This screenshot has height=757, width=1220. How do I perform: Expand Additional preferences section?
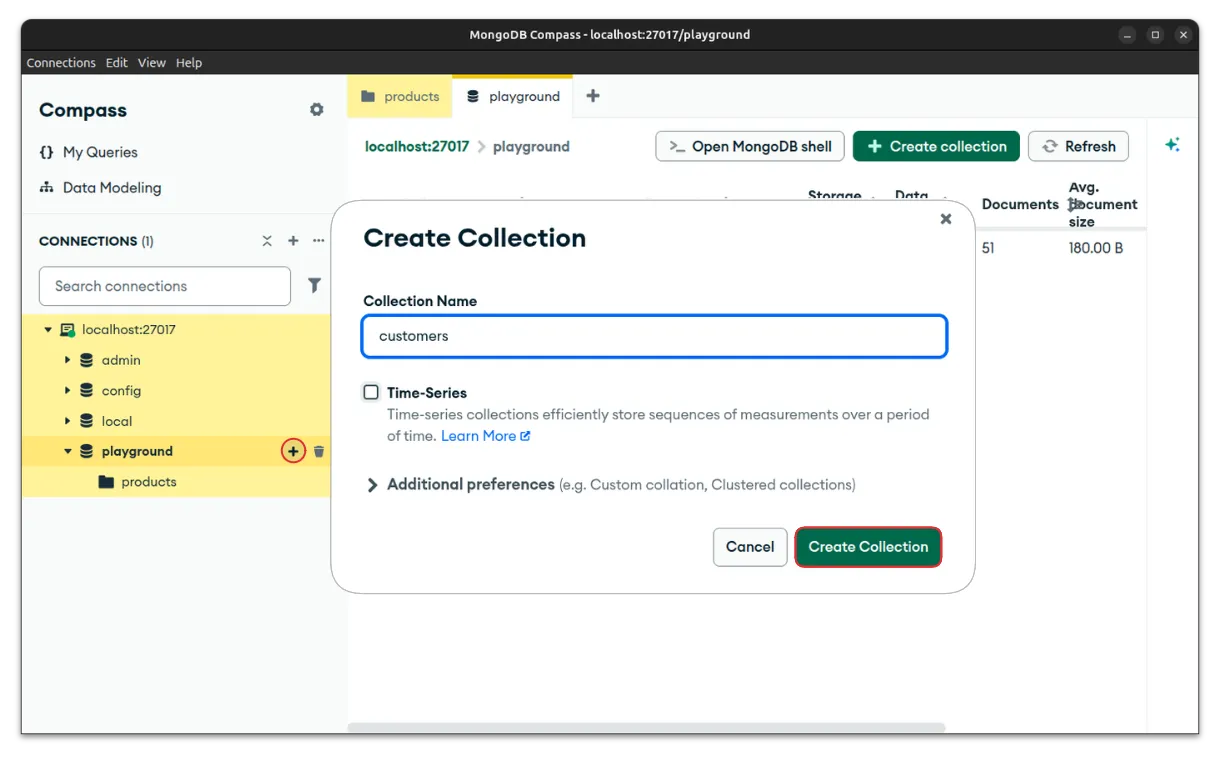tap(372, 485)
